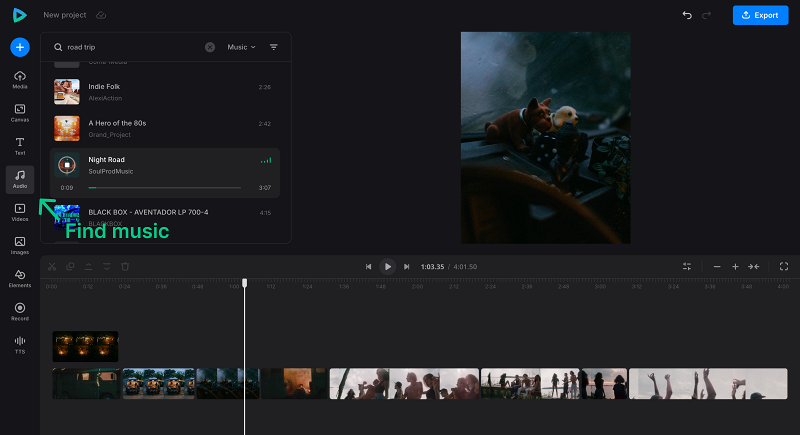Screen dimensions: 800x435
Task: Undo the last action
Action: [x=687, y=15]
